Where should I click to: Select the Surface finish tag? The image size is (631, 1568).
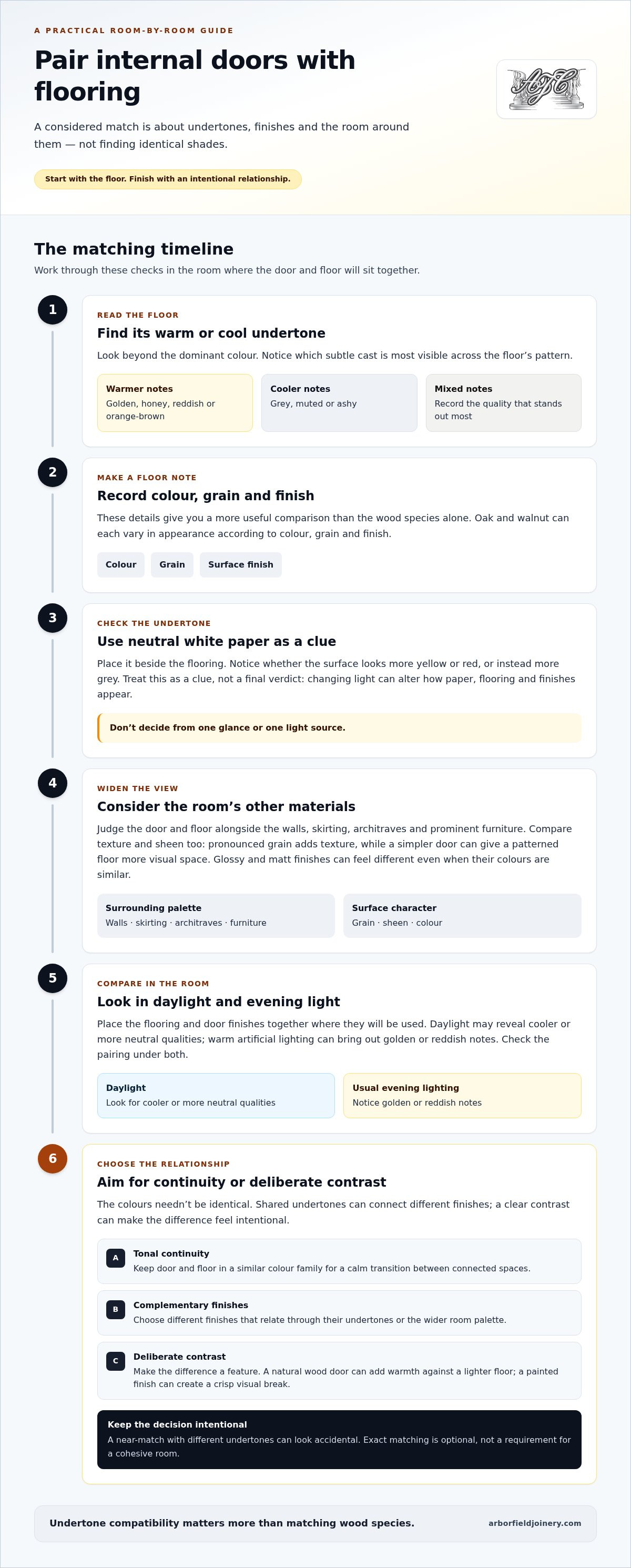(x=241, y=565)
